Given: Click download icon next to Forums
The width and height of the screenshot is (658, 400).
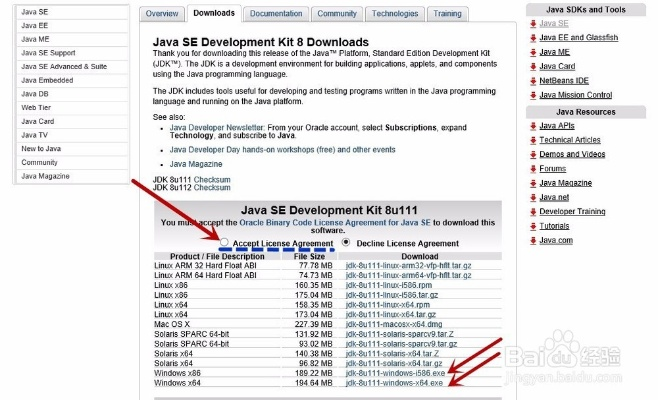Looking at the screenshot, I should (533, 169).
